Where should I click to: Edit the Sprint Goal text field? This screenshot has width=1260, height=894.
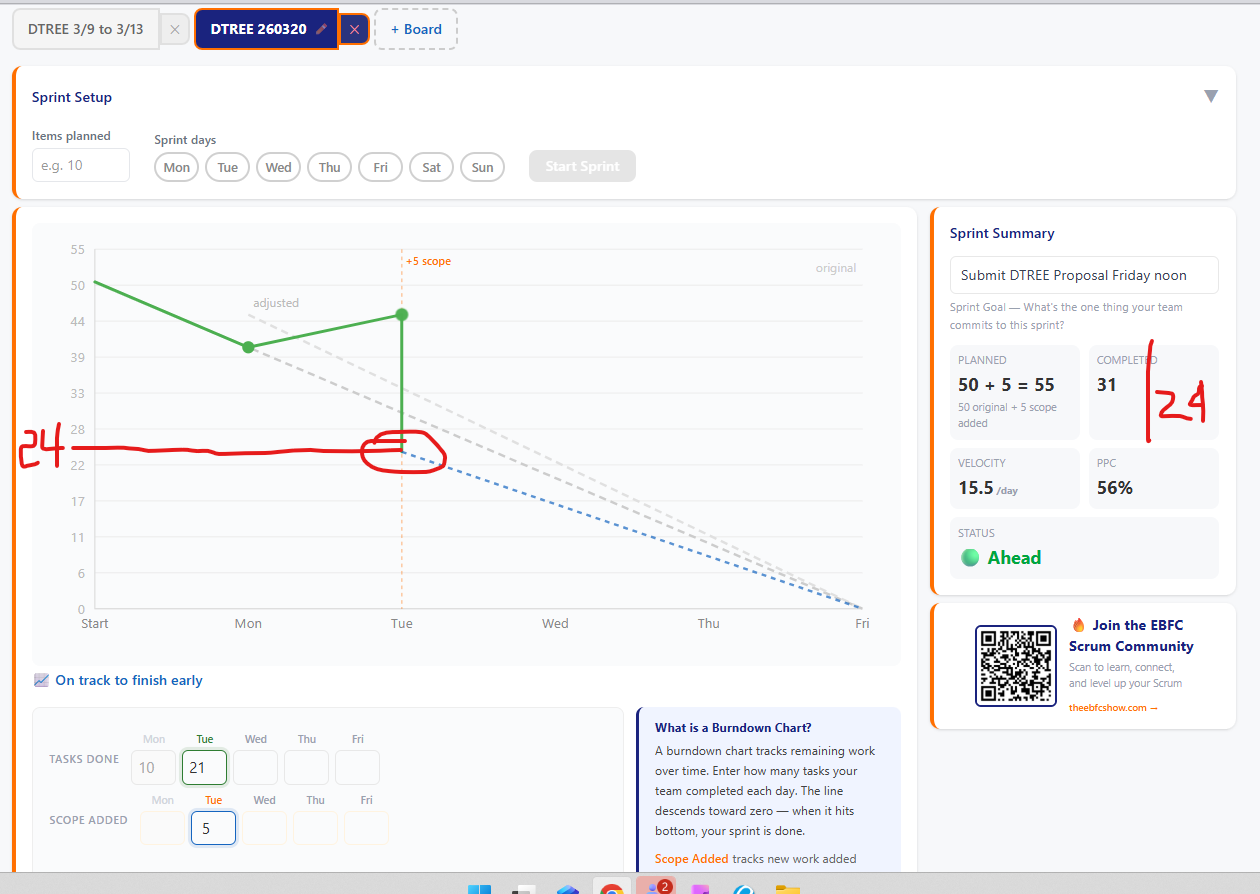pyautogui.click(x=1083, y=275)
